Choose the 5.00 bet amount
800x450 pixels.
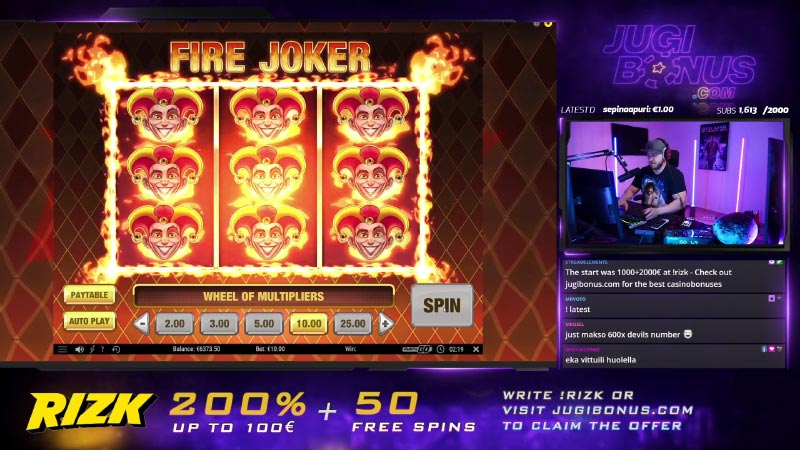coord(264,323)
